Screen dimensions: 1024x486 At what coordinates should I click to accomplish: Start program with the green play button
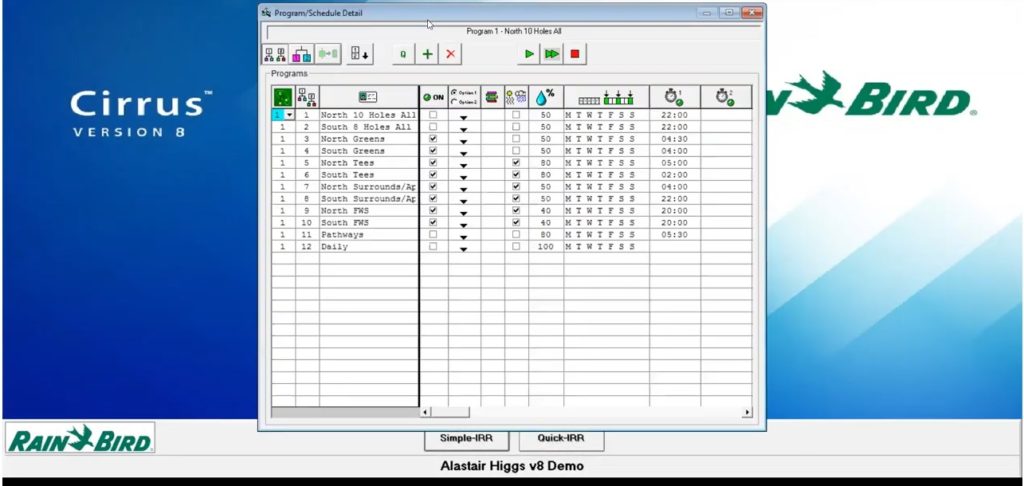point(529,54)
